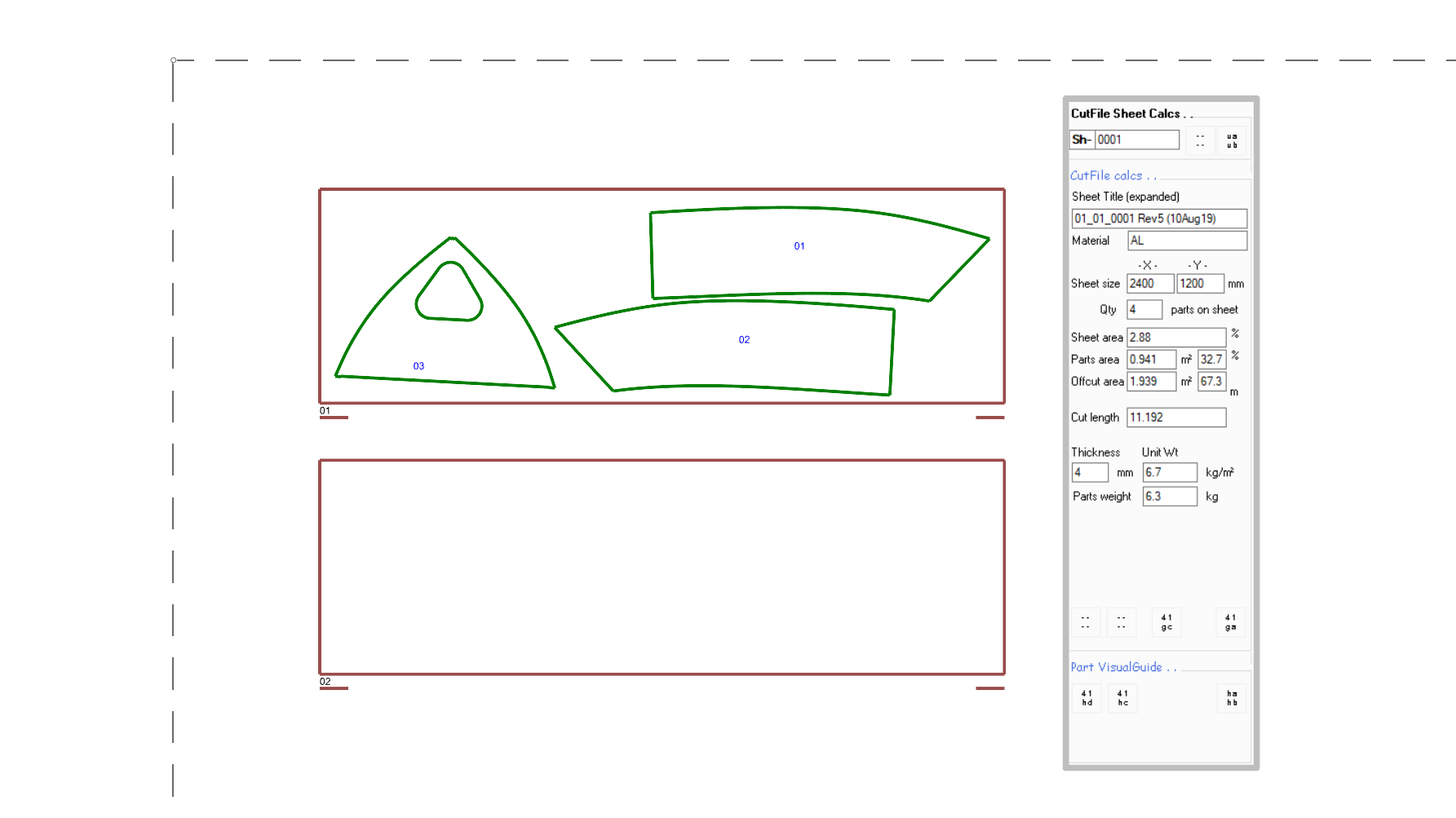Click the Thickness field in mm

coord(1090,472)
